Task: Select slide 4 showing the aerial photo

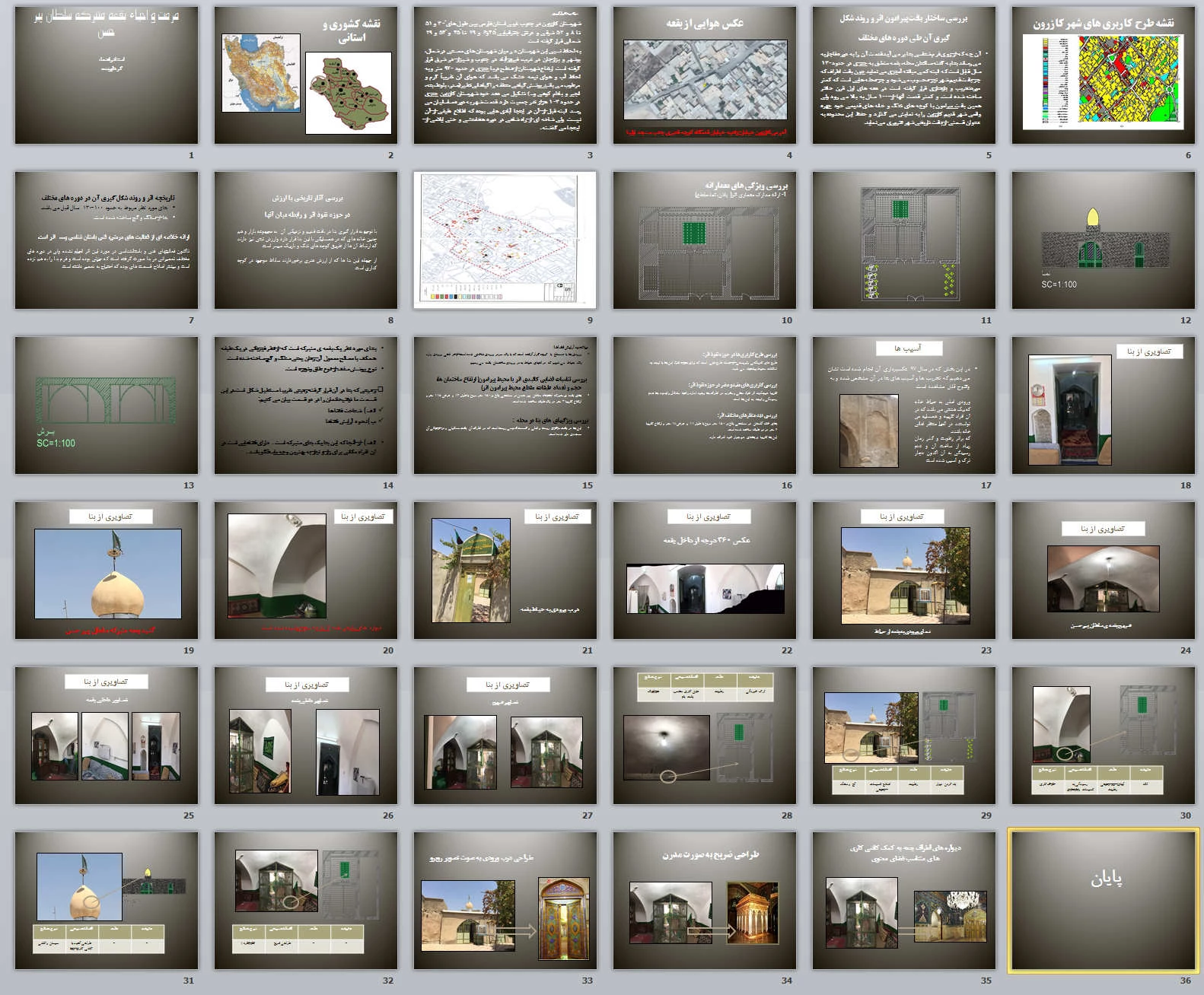Action: [x=705, y=75]
